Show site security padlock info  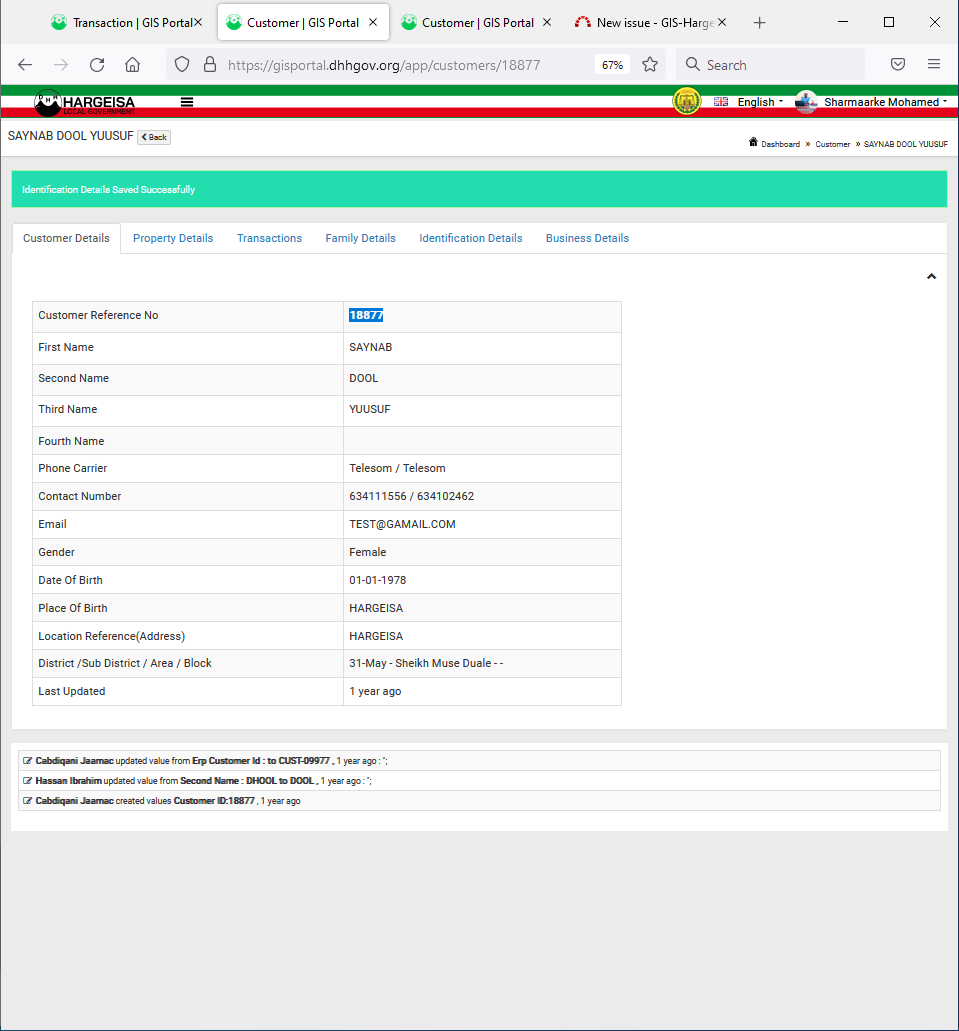point(210,64)
